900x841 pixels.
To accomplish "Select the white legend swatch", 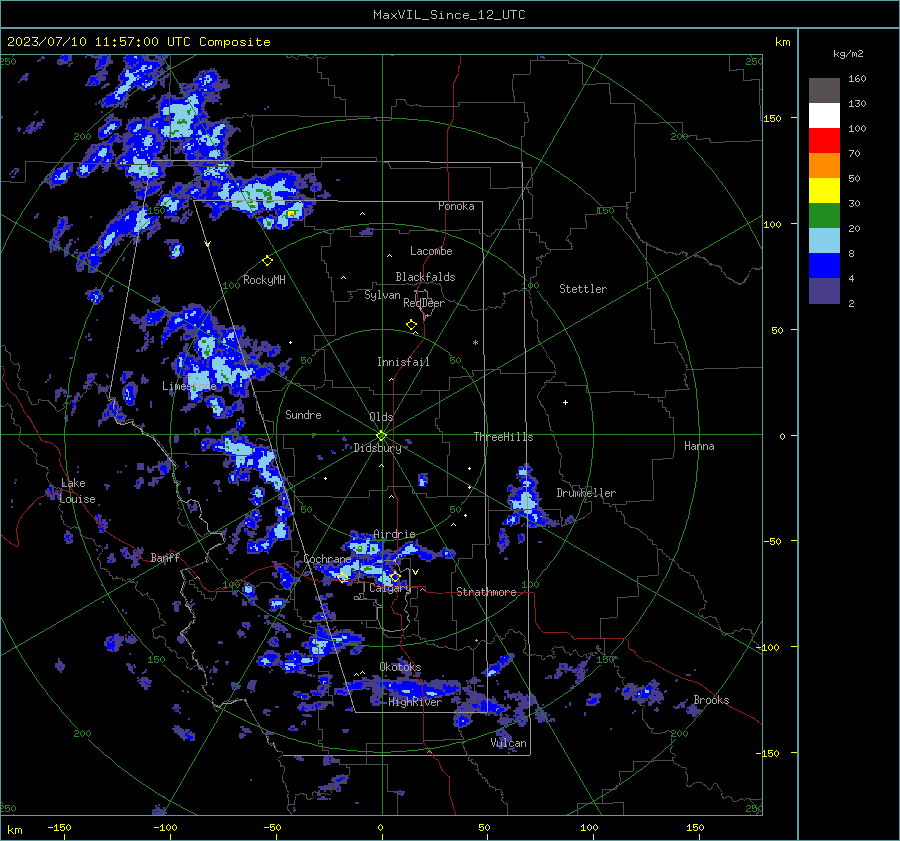I will [824, 116].
